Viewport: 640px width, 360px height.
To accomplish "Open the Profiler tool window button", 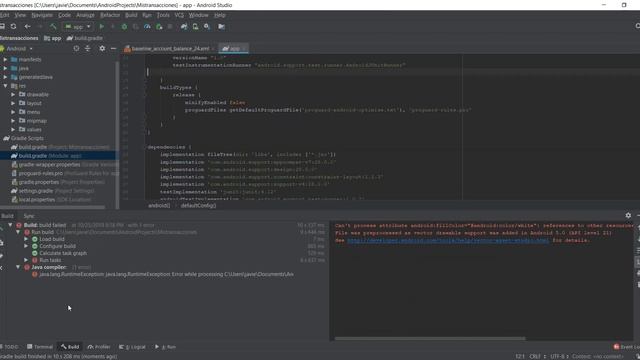I will coord(99,347).
